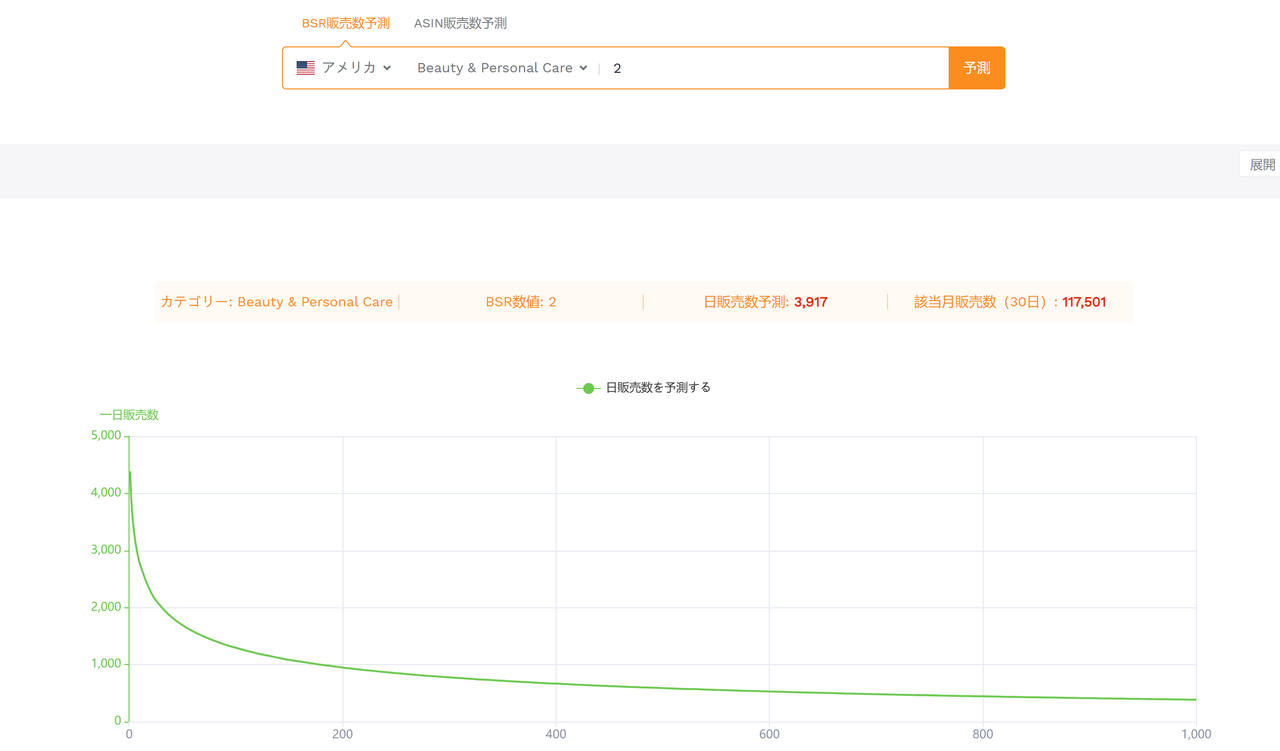This screenshot has height=751, width=1280.
Task: Click the chart line at x-axis 400
Action: [x=556, y=684]
